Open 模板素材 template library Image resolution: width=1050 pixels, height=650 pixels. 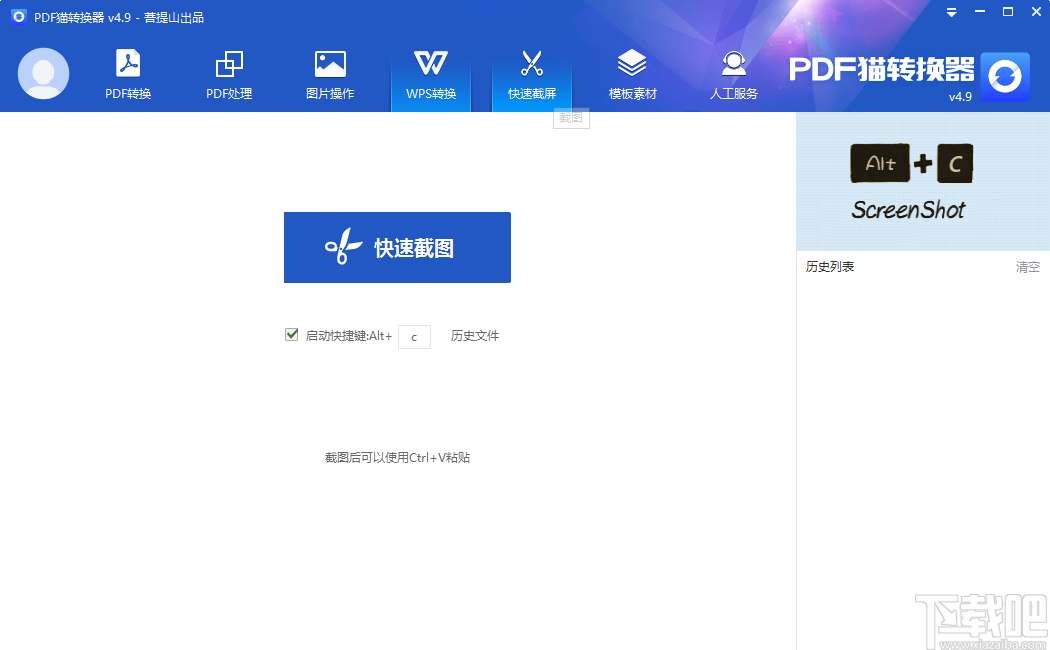pos(632,74)
